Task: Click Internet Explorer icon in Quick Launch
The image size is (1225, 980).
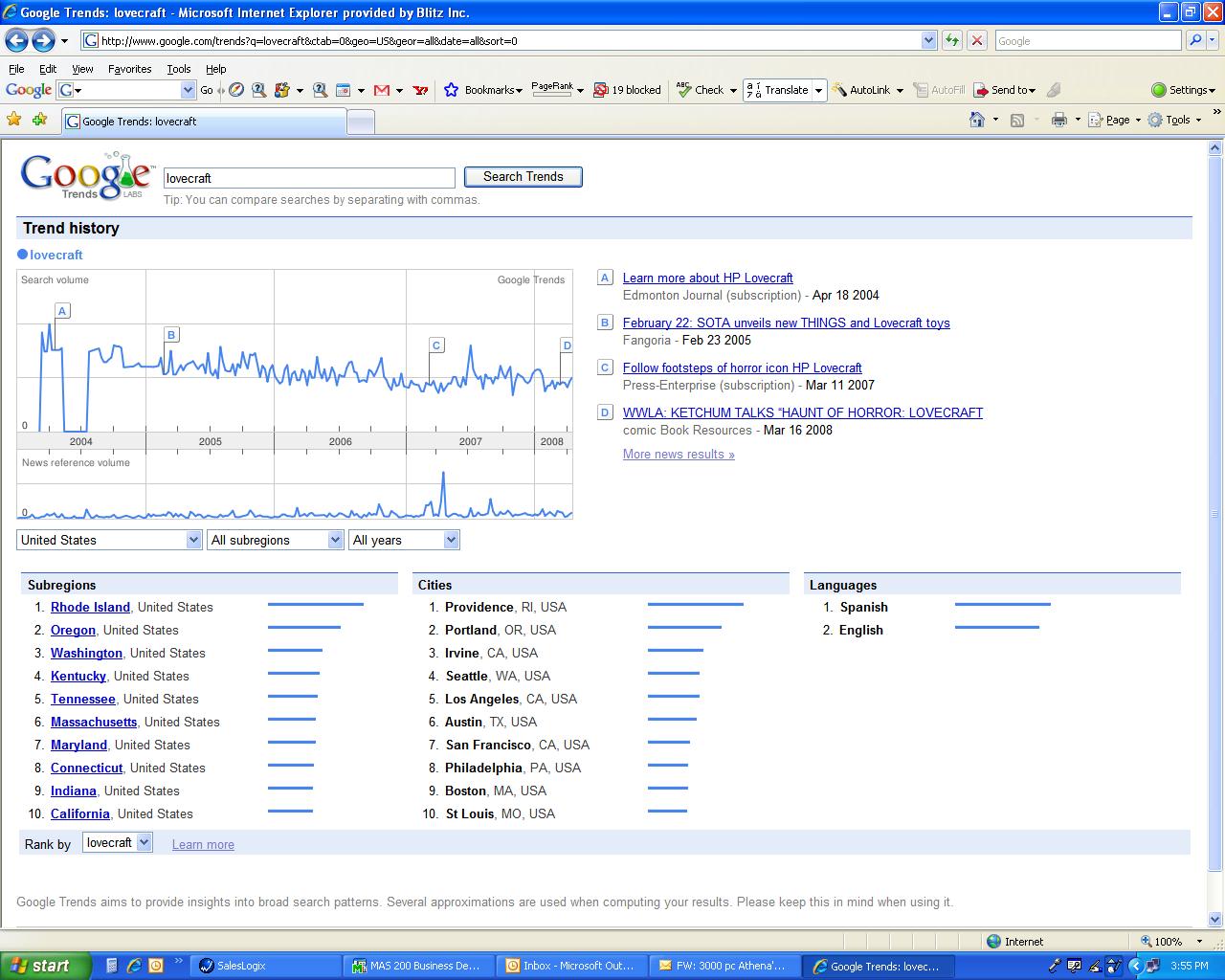Action: [134, 966]
